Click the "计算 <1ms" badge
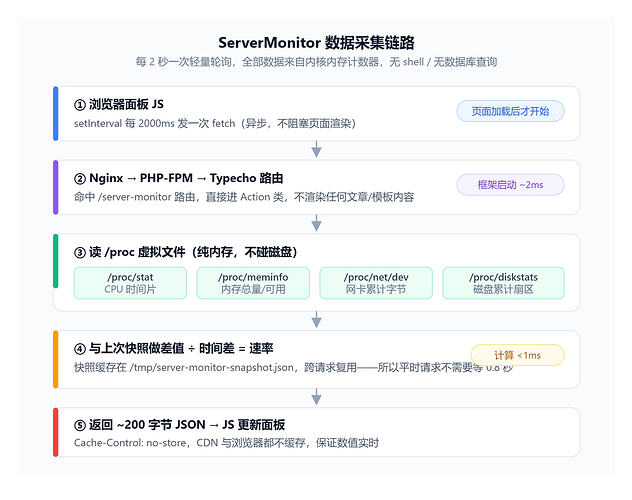 point(518,355)
